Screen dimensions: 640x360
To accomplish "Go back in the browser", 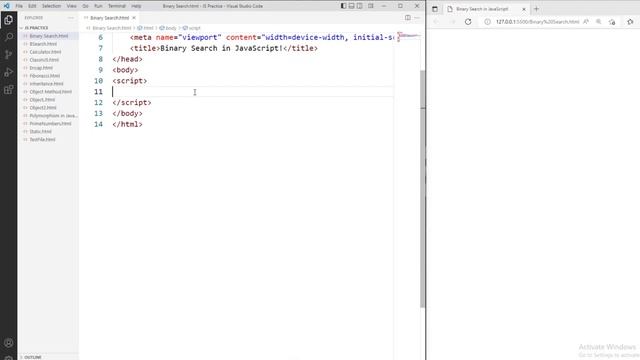I will pos(436,22).
